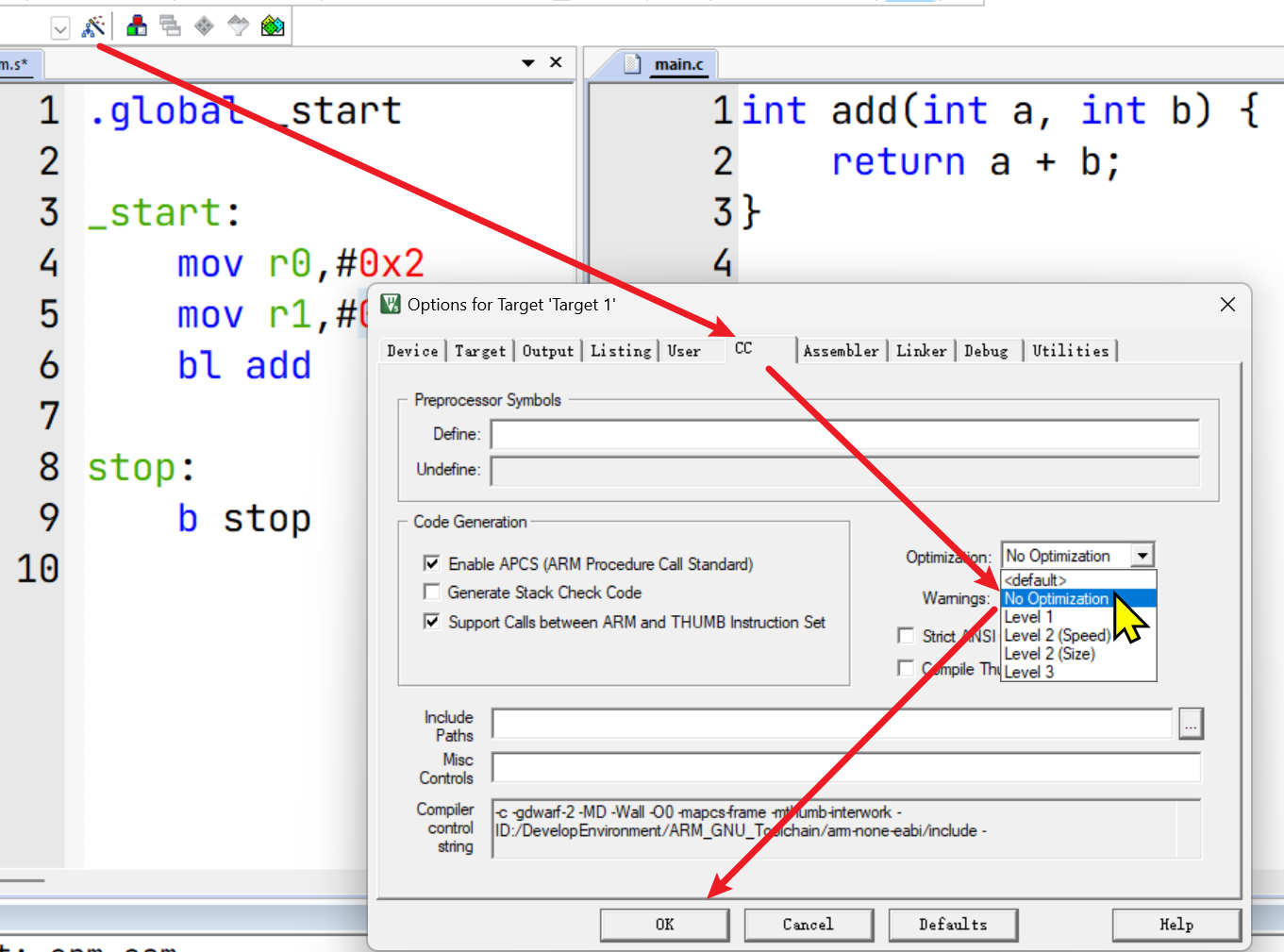Click the Defaults button
Screen dimensions: 1284x952
click(953, 925)
